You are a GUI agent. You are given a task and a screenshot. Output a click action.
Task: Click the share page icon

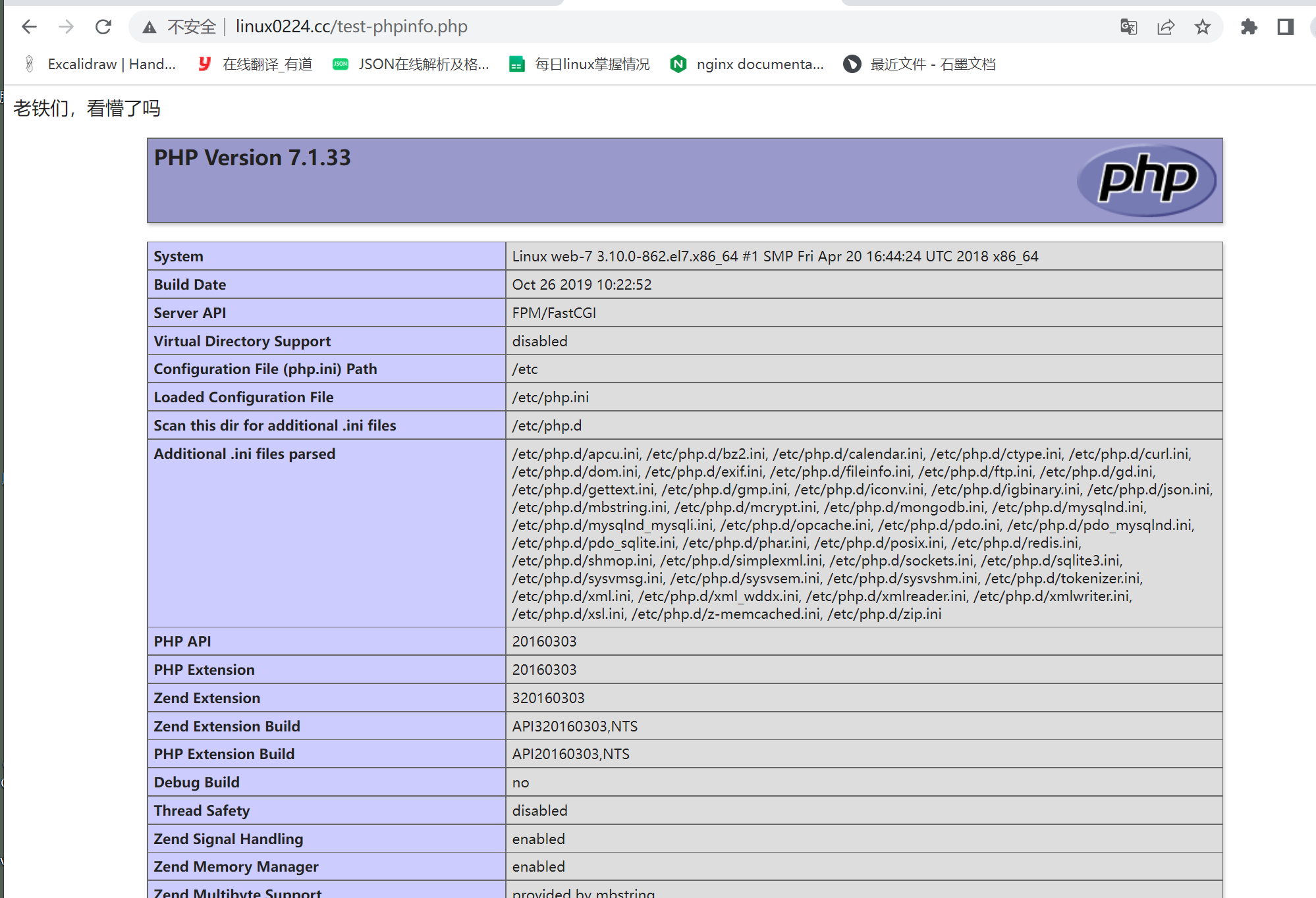(1165, 27)
